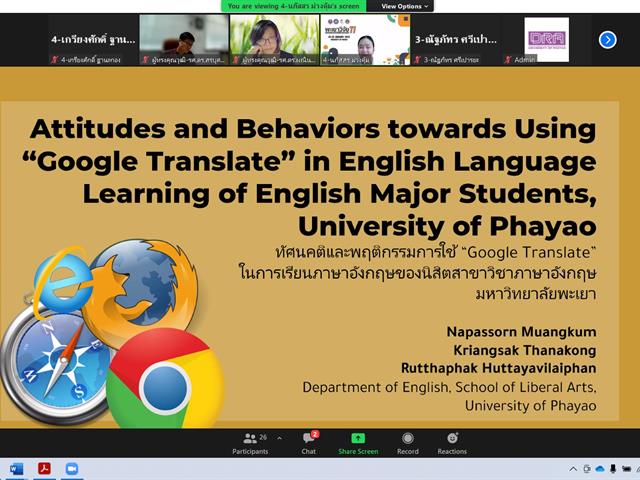640x480 pixels.
Task: Click the author name 'Kriangsak Thanakong'
Action: click(525, 350)
